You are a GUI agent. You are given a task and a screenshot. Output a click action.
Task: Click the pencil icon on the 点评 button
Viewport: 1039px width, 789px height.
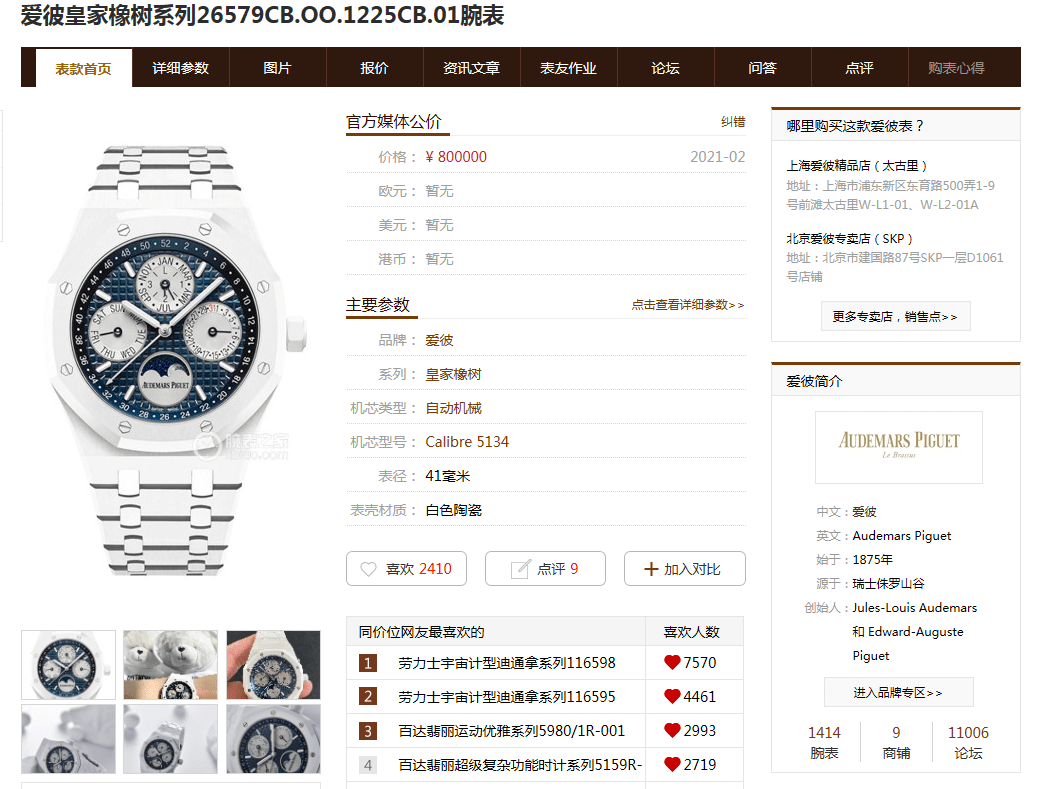520,568
